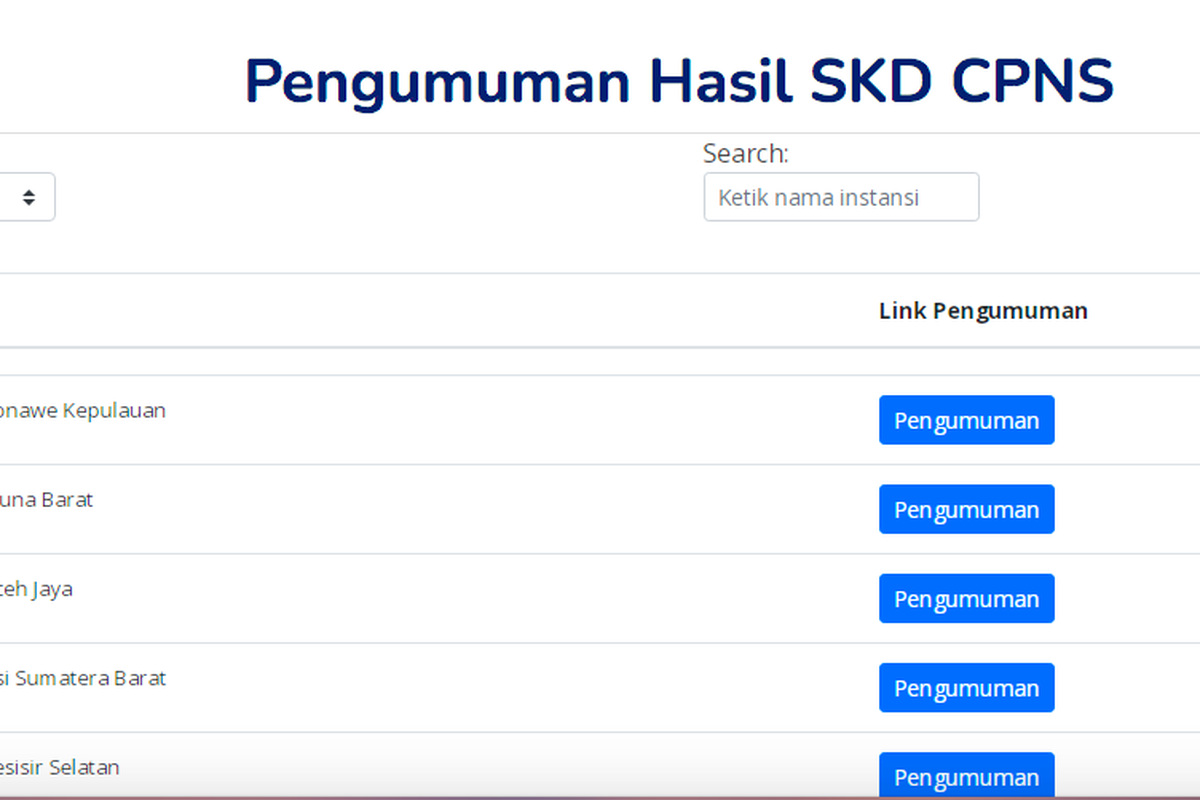1200x800 pixels.
Task: Open Pengumuman button for Konawe Kepulauan row
Action: point(966,420)
